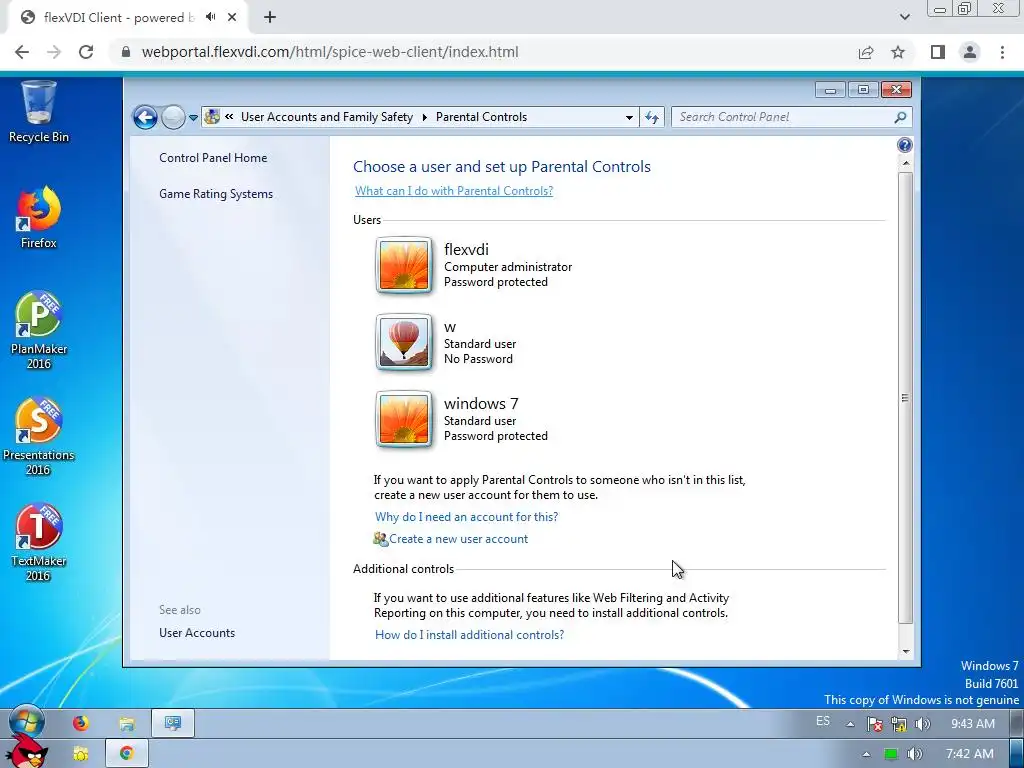Go back in the browser

coord(22,52)
